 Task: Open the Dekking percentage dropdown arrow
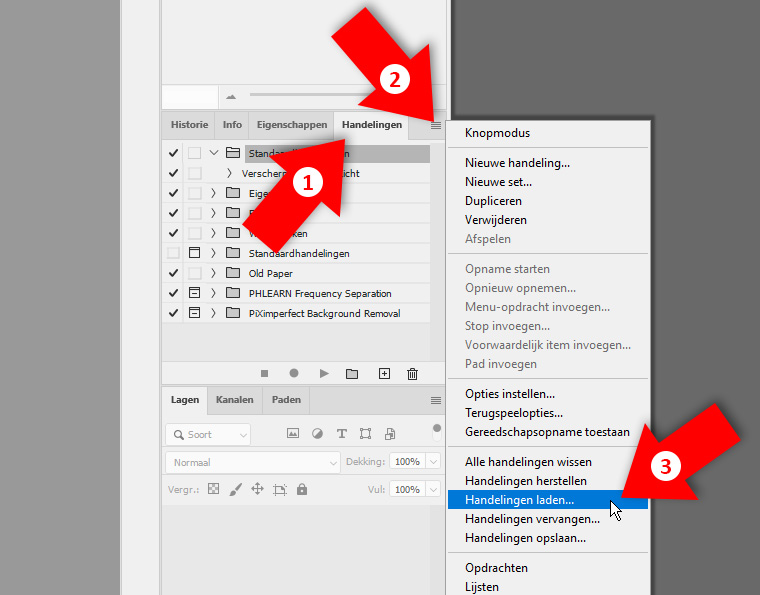coord(433,463)
